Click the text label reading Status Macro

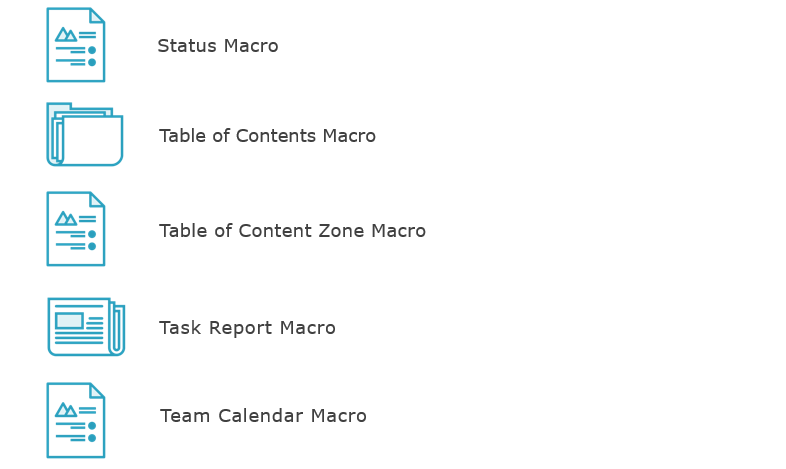click(218, 46)
